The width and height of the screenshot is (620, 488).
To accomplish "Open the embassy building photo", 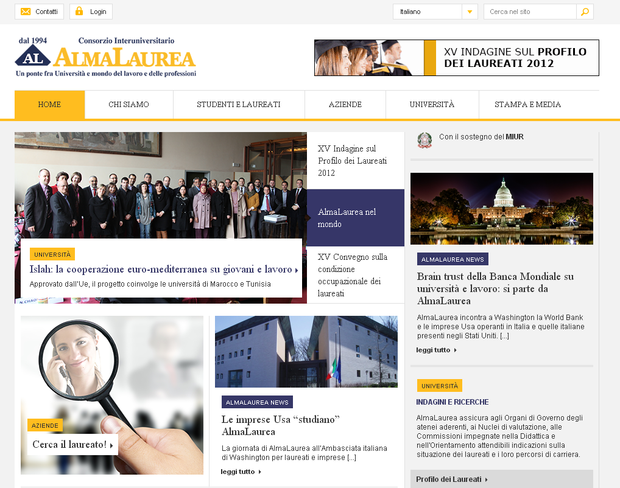I will pos(306,352).
